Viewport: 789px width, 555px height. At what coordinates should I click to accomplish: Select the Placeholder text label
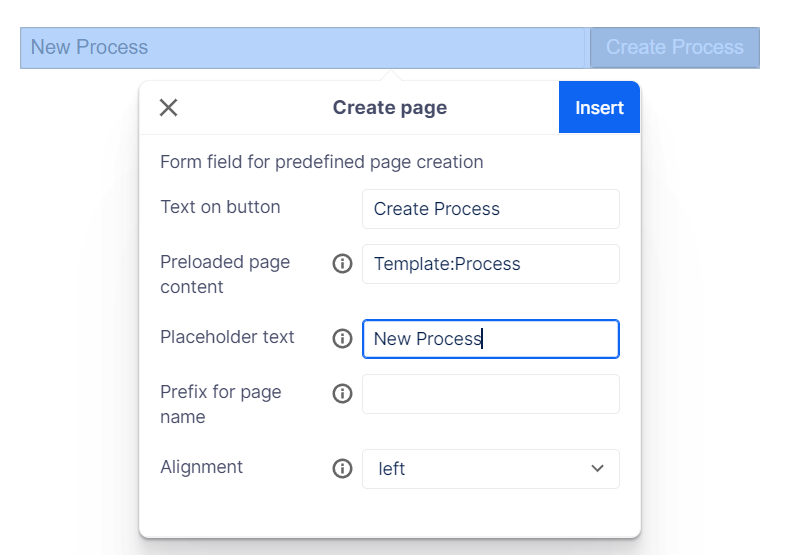[x=227, y=337]
